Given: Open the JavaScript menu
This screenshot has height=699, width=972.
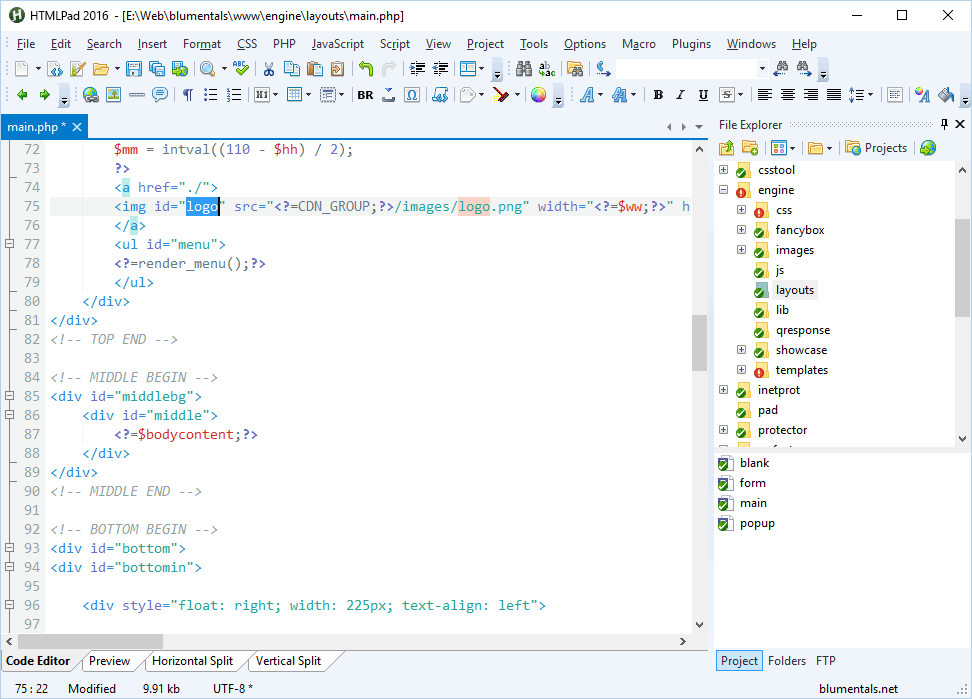Looking at the screenshot, I should (338, 44).
